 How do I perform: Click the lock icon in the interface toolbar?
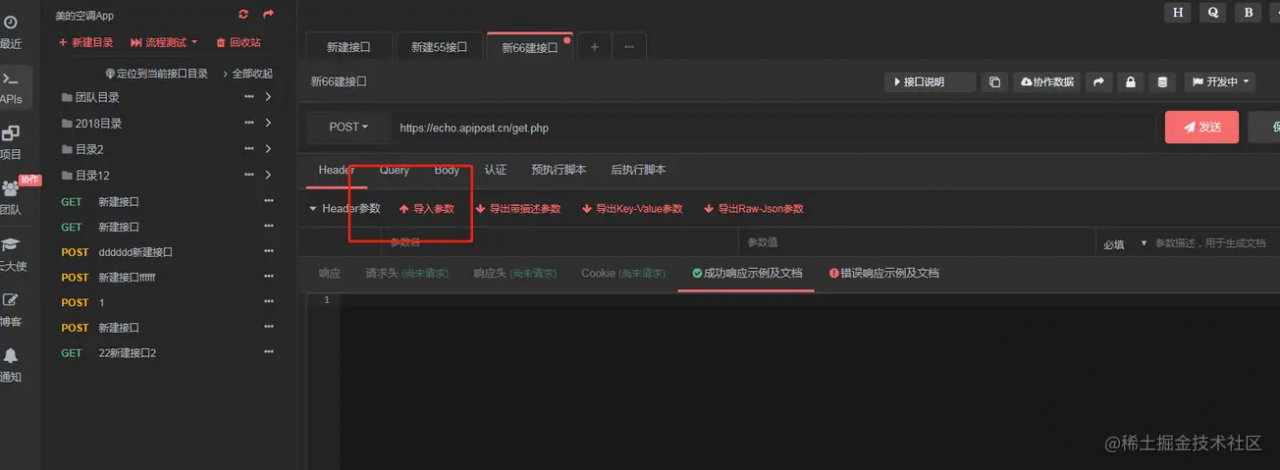pos(1130,82)
